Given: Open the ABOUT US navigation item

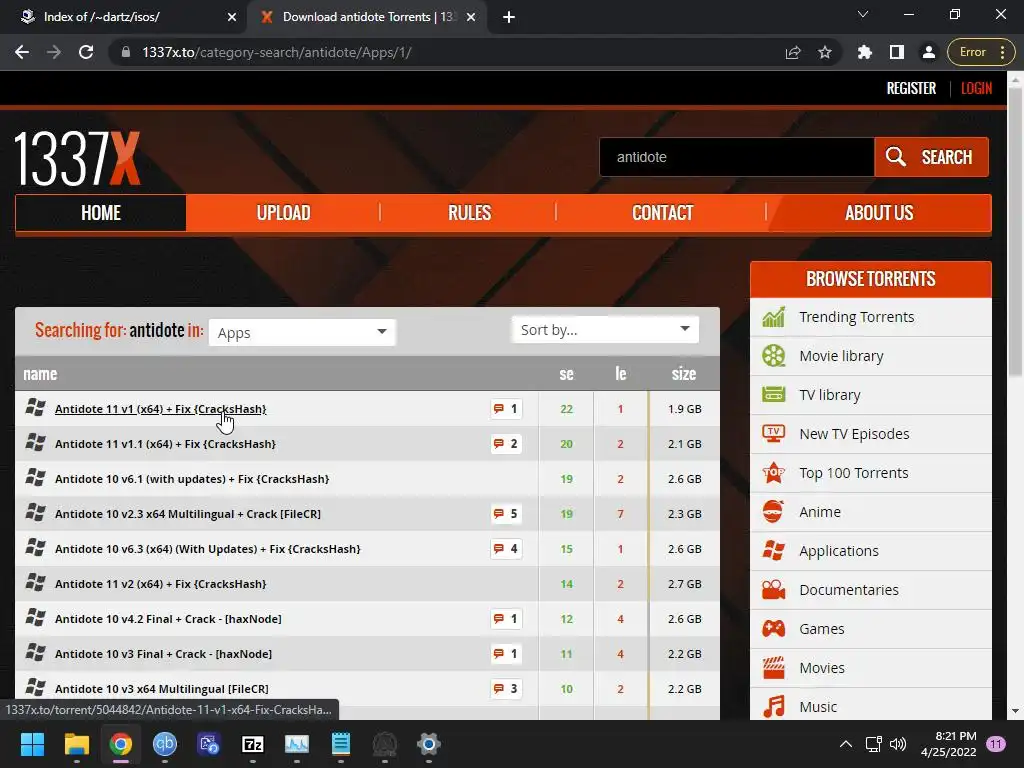Looking at the screenshot, I should pyautogui.click(x=879, y=213).
